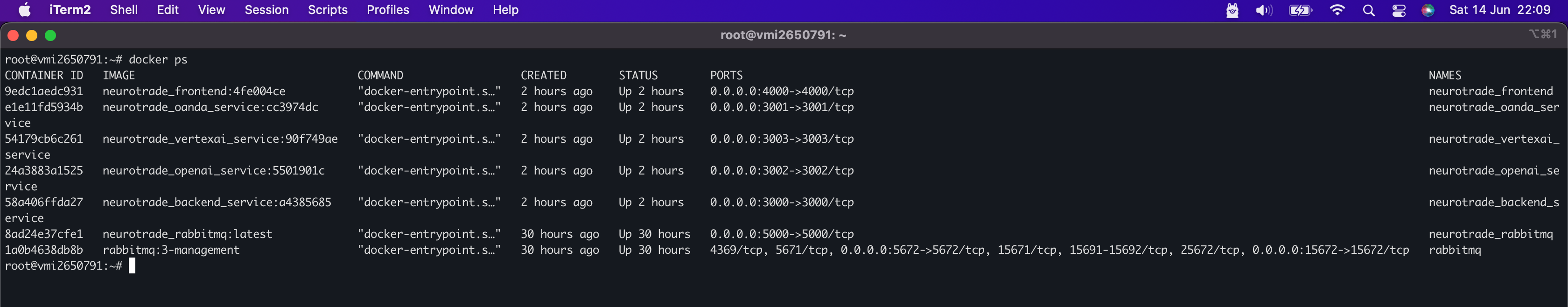Open Spotlight search magnifier icon
1568x307 pixels.
(x=1369, y=10)
